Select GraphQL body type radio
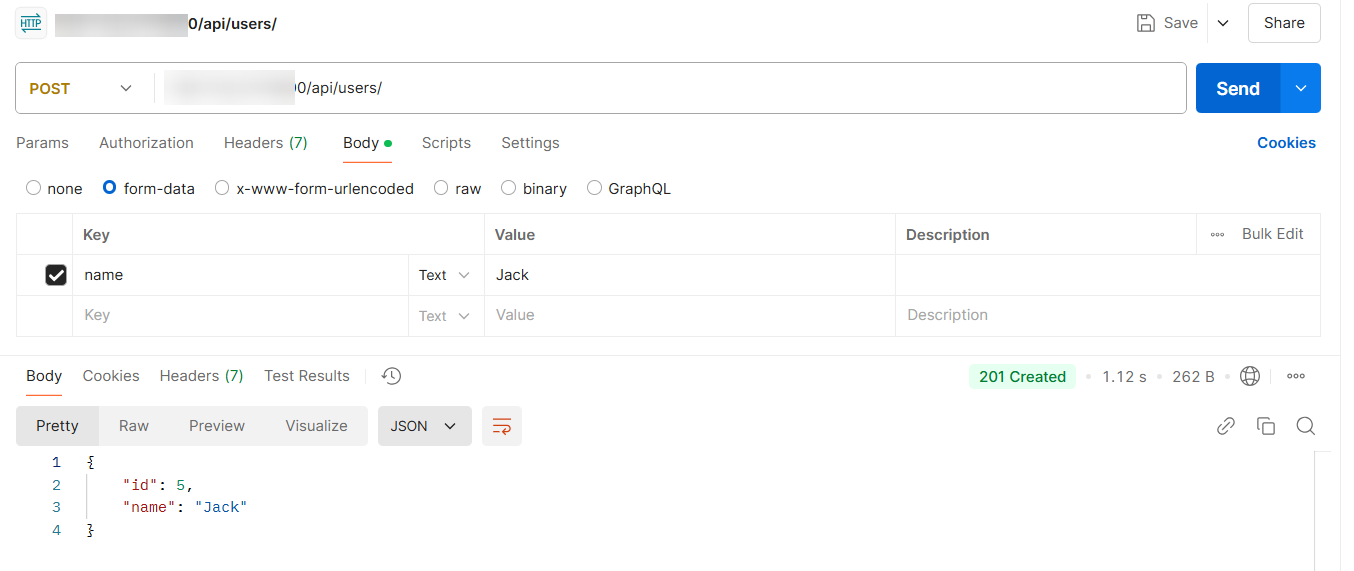Image resolution: width=1354 pixels, height=571 pixels. tap(594, 188)
